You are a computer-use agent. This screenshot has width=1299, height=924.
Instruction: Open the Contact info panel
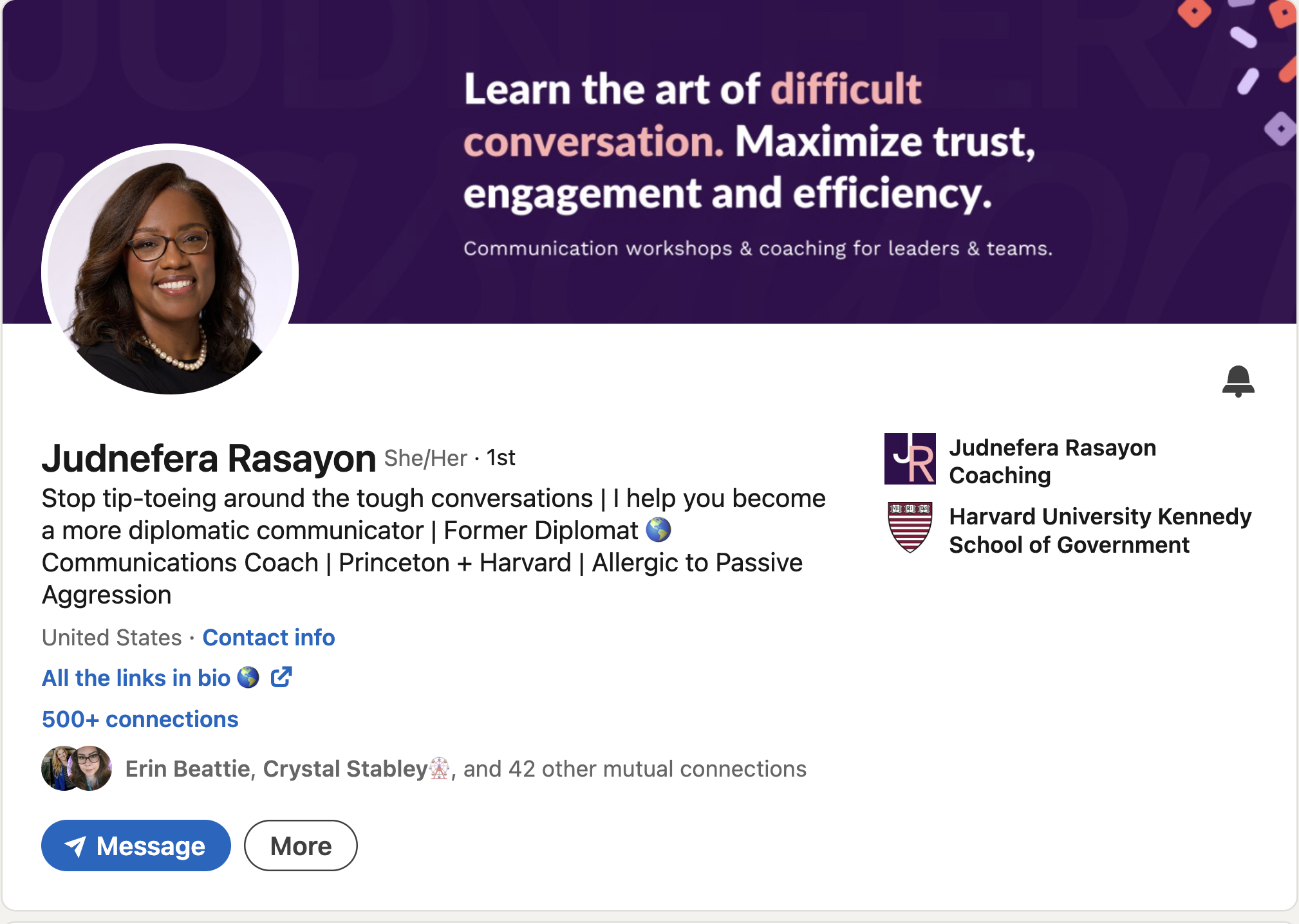pyautogui.click(x=268, y=638)
